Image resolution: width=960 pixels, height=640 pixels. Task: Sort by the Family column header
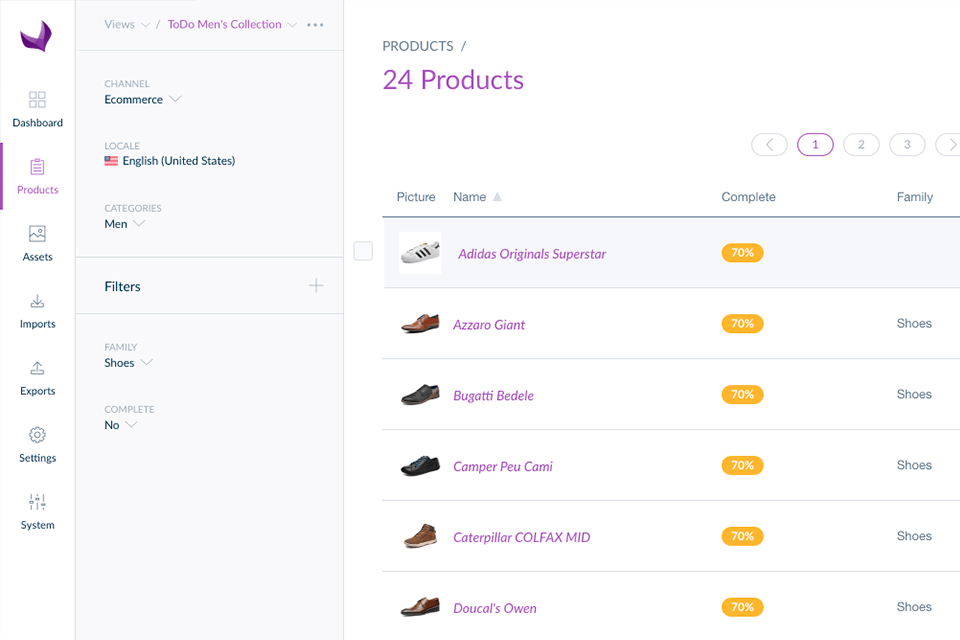pos(915,197)
